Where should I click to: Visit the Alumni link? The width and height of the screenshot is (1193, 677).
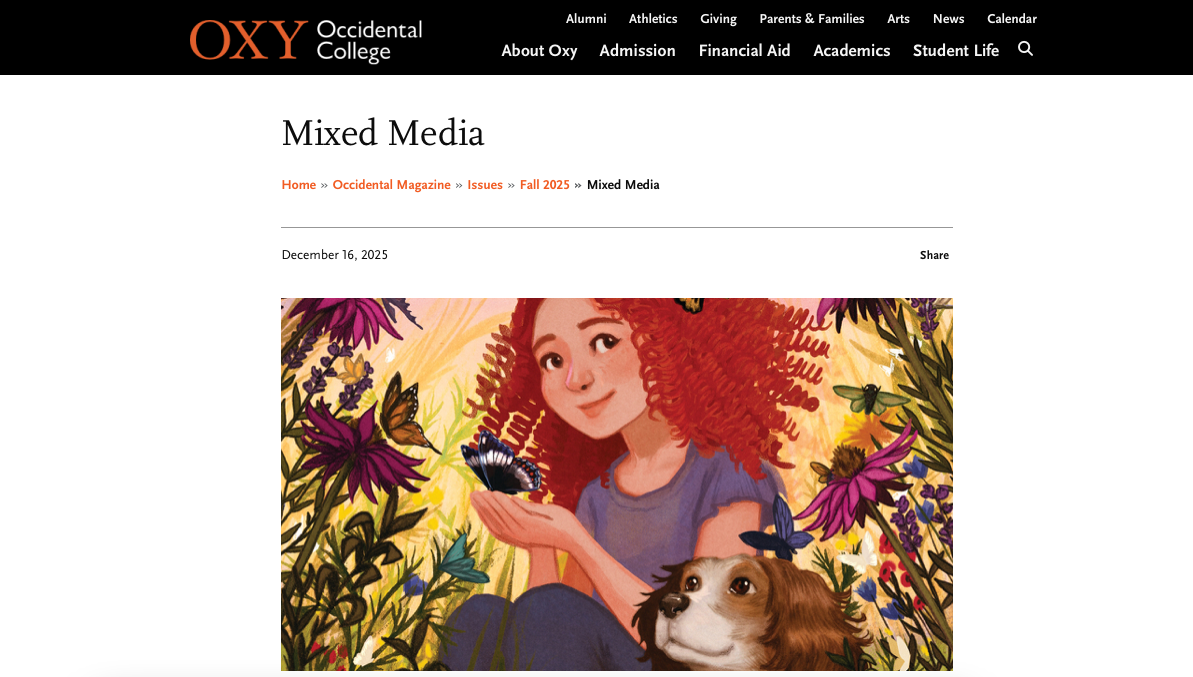click(x=586, y=19)
